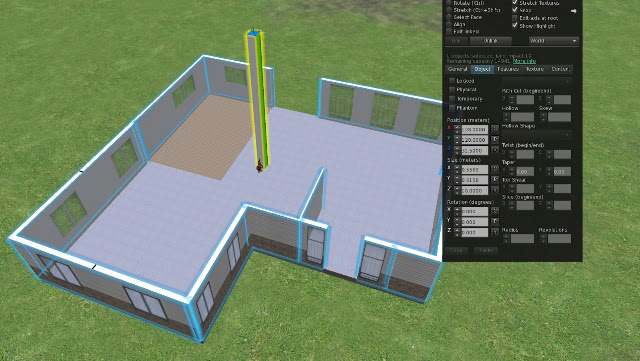This screenshot has width=640, height=361.
Task: Click the Twist begin value field
Action: point(525,154)
